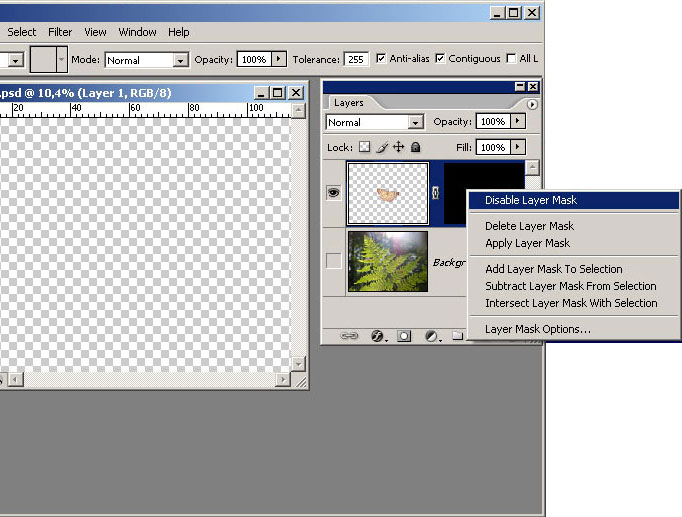Image resolution: width=682 pixels, height=517 pixels.
Task: Choose Subtract Layer Mask From Selection
Action: [574, 286]
